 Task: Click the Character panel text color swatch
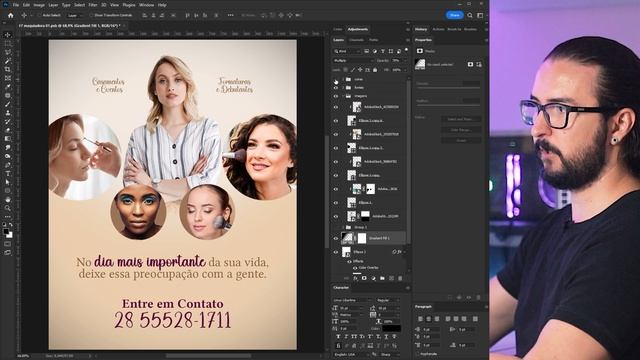coord(391,329)
